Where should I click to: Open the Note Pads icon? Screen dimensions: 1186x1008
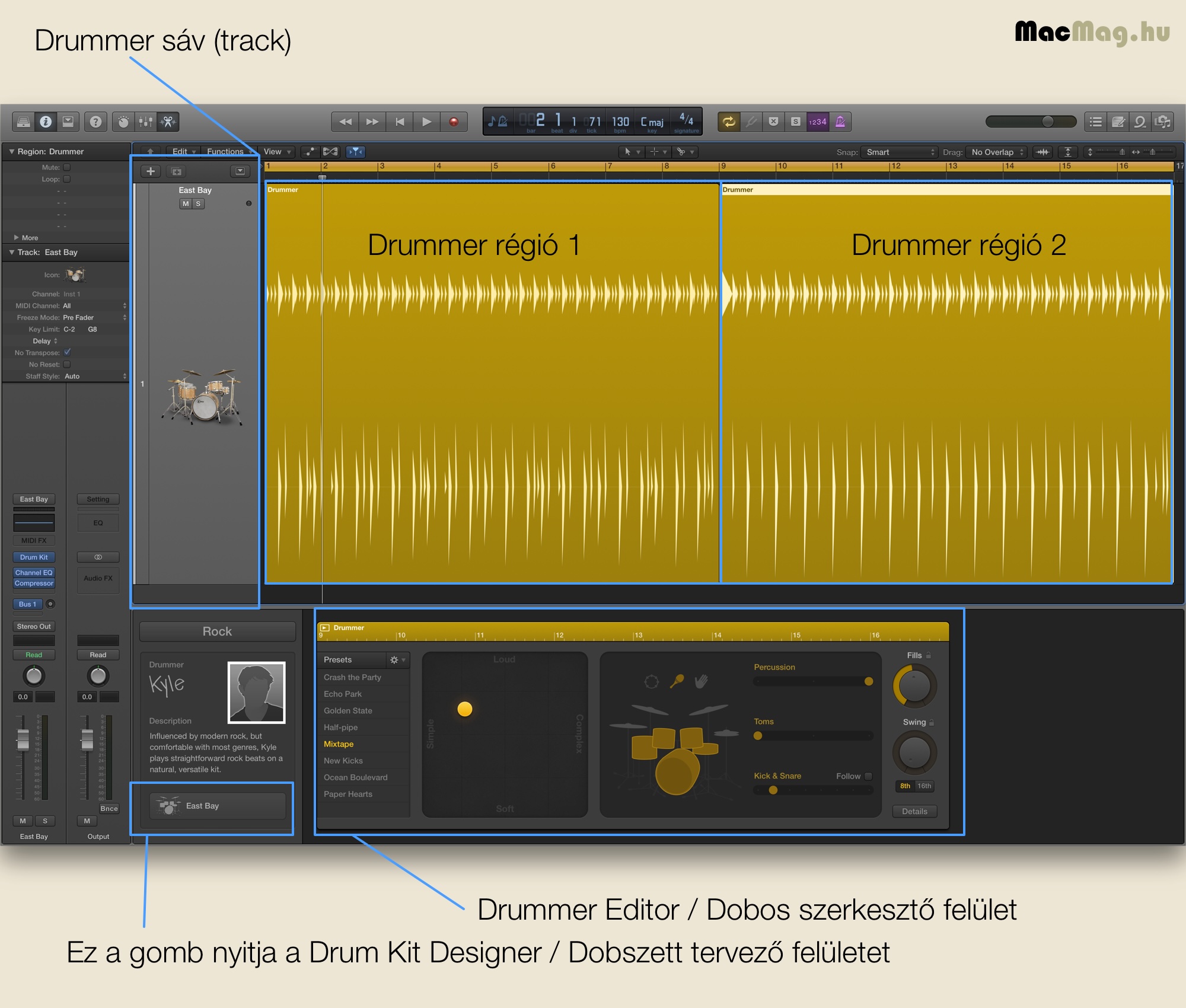pos(1118,122)
